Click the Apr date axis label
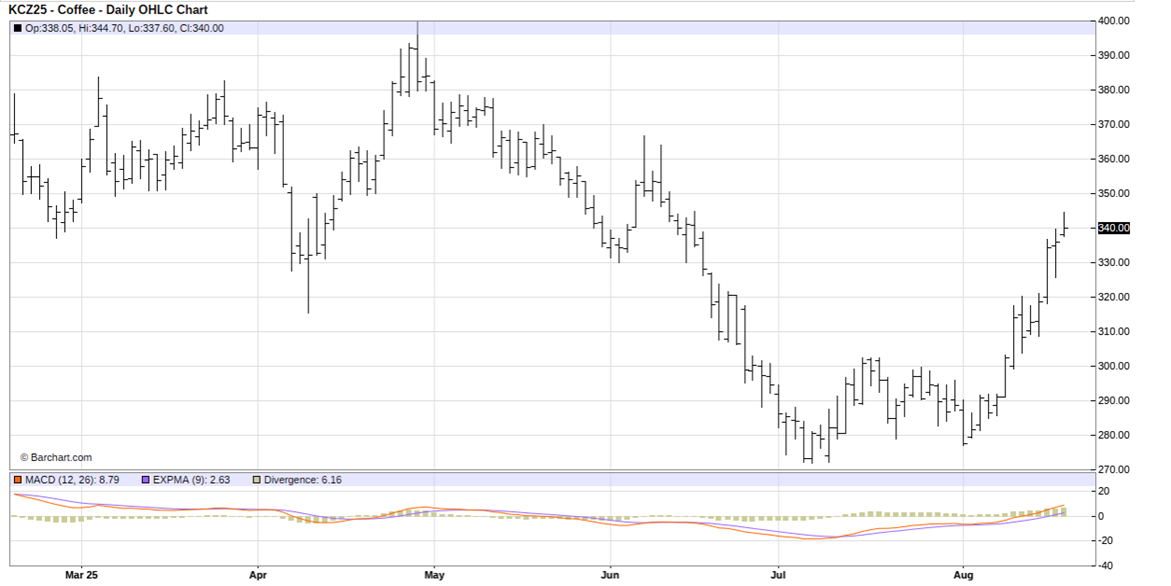 258,575
